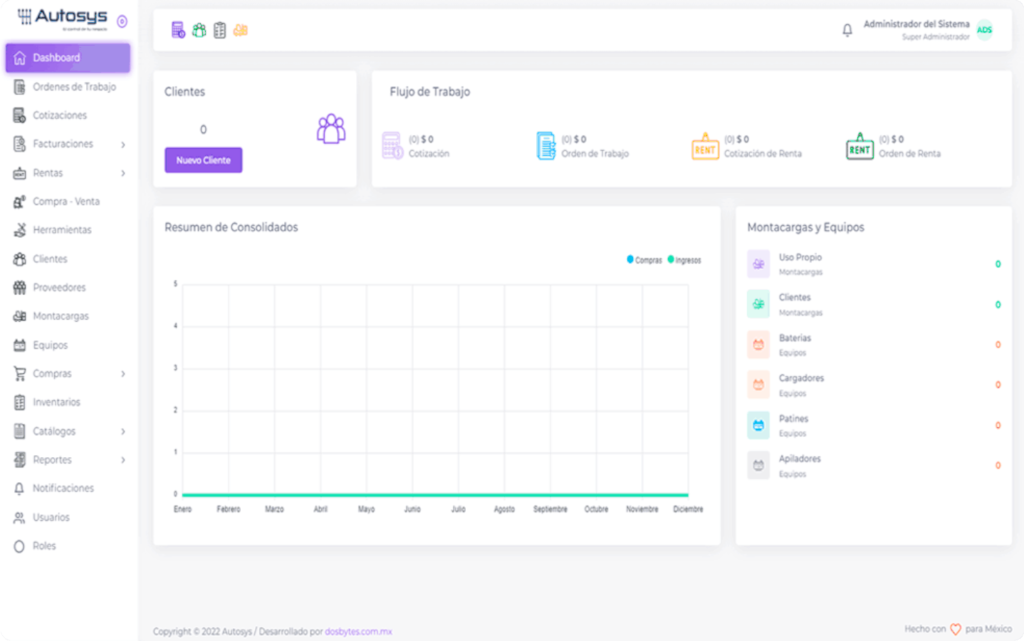Screen dimensions: 1024x641
Task: Click the Equipos sidebar icon
Action: pos(20,345)
